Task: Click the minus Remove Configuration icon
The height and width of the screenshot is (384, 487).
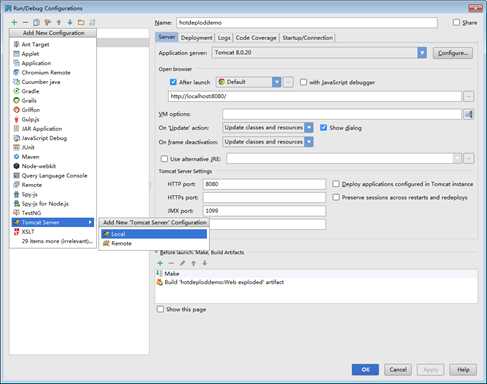Action: tap(25, 23)
